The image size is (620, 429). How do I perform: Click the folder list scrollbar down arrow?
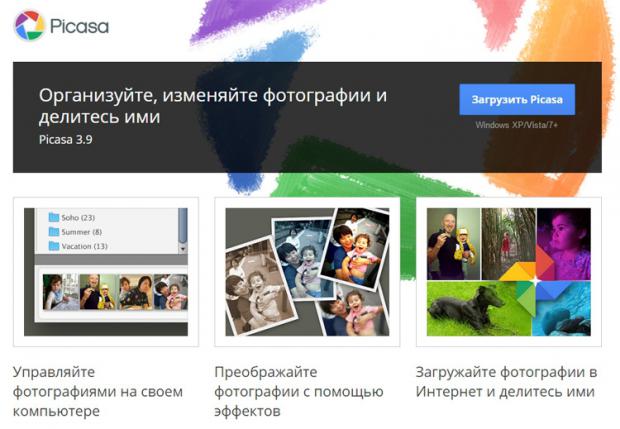tap(183, 249)
